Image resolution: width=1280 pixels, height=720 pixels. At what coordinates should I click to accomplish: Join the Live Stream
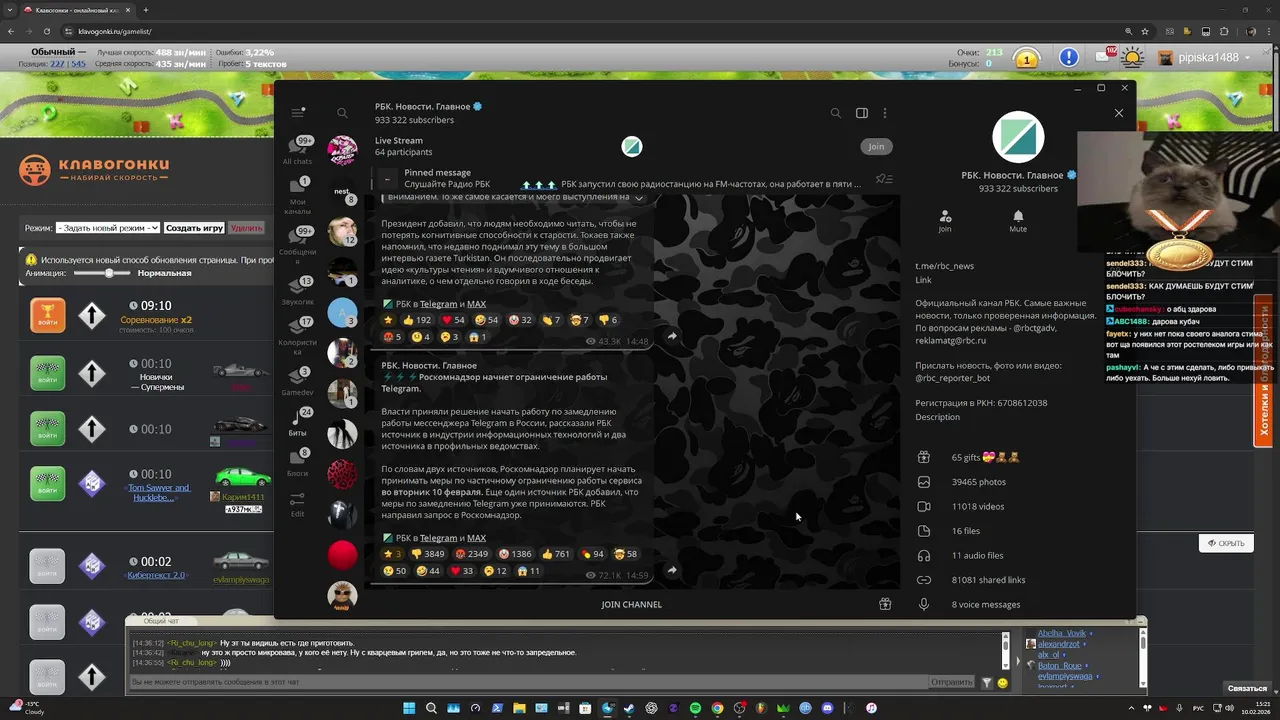[x=876, y=146]
